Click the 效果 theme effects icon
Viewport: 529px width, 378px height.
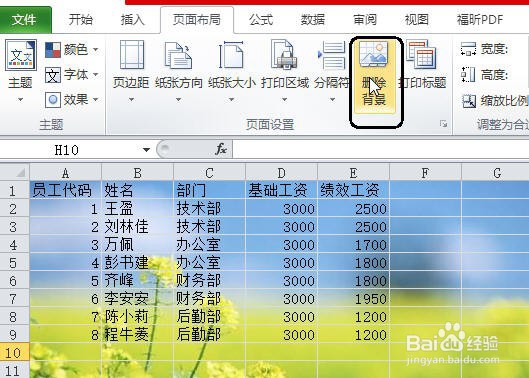tap(53, 100)
